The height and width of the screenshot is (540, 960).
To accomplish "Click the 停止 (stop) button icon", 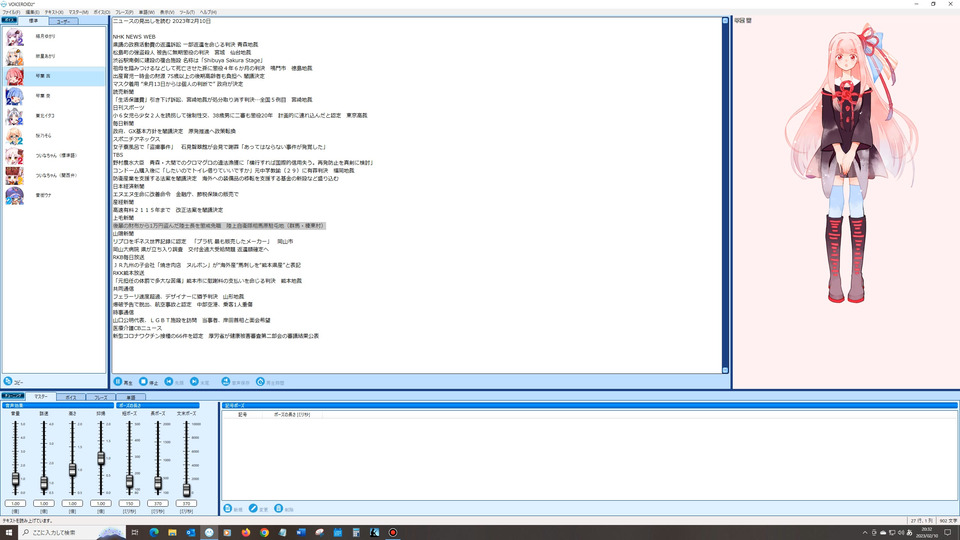I will click(143, 381).
